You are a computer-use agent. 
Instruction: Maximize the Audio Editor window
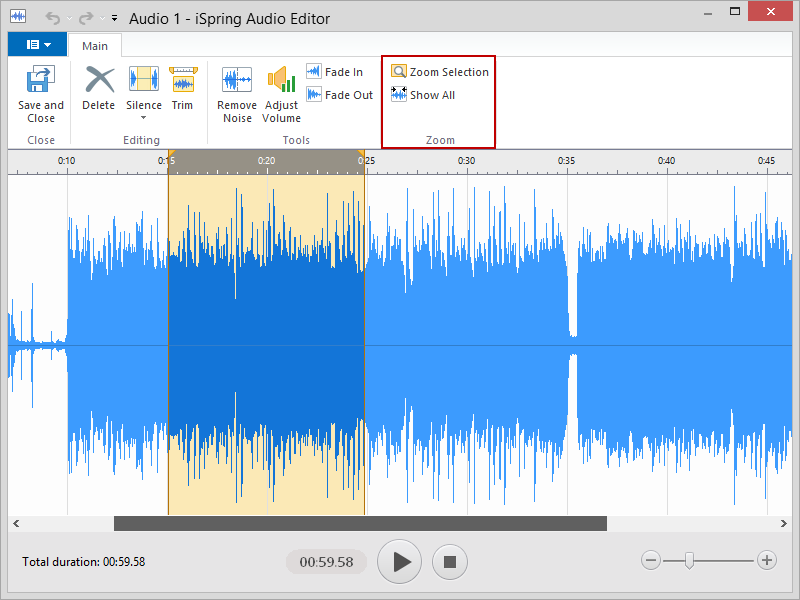(x=735, y=12)
